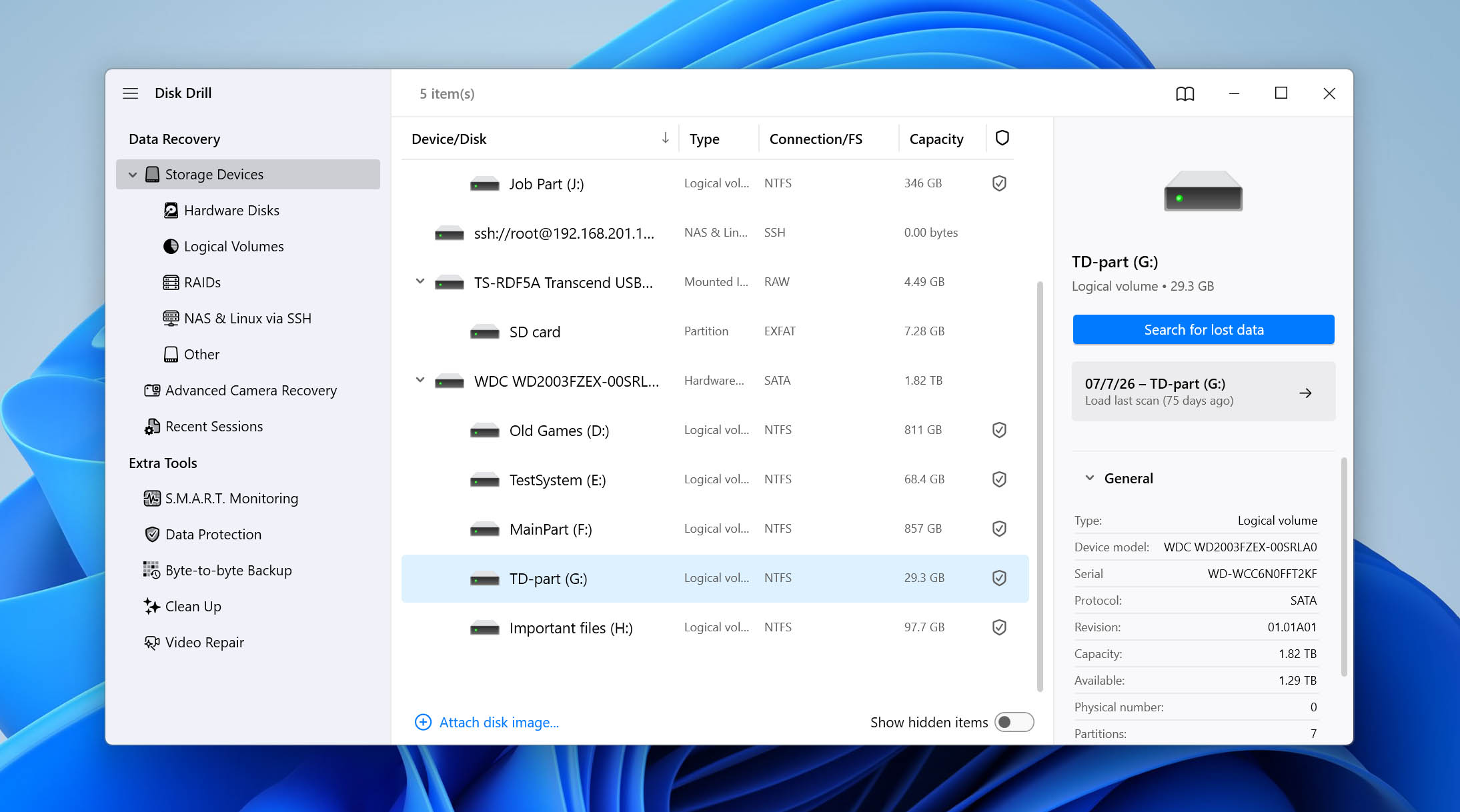
Task: Toggle the Show hidden items switch
Action: click(1014, 723)
